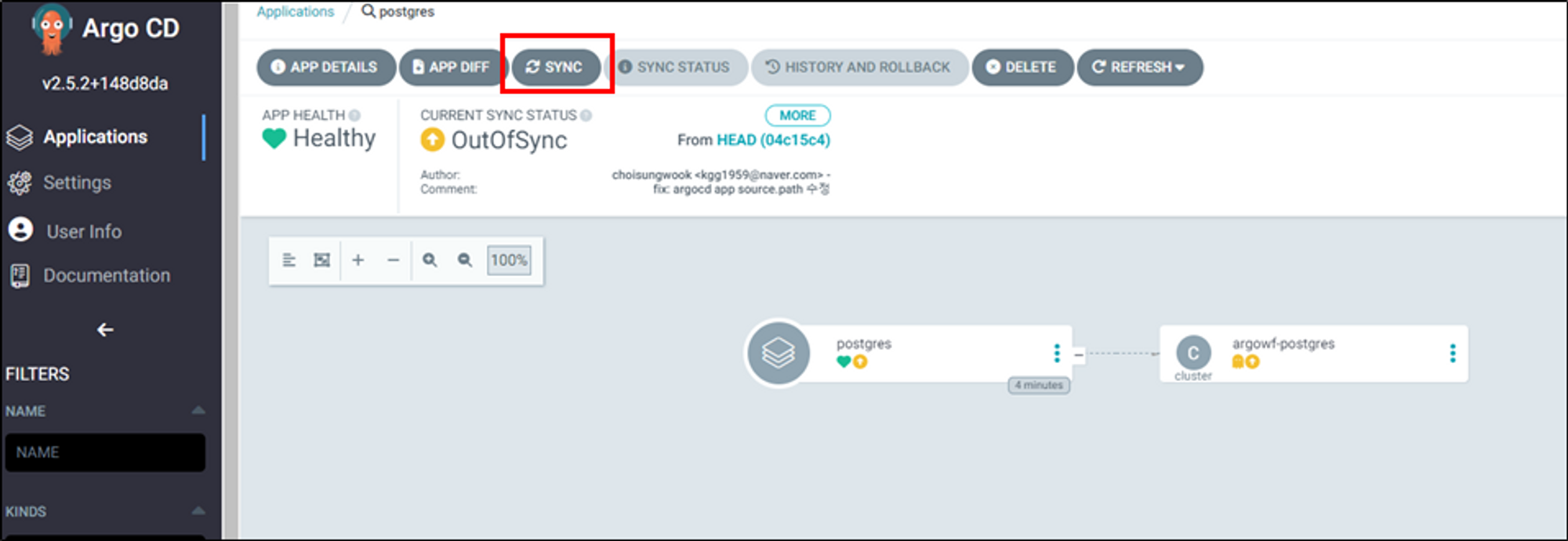
Task: Open the Documentation sidebar entry
Action: pos(107,275)
